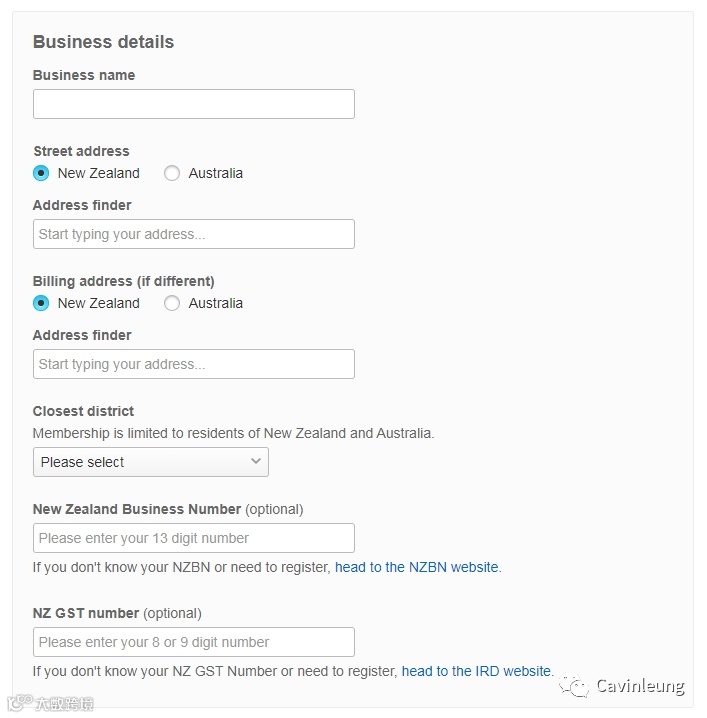Select New Zealand under Street address
Screen dimensions: 707x718
click(41, 173)
